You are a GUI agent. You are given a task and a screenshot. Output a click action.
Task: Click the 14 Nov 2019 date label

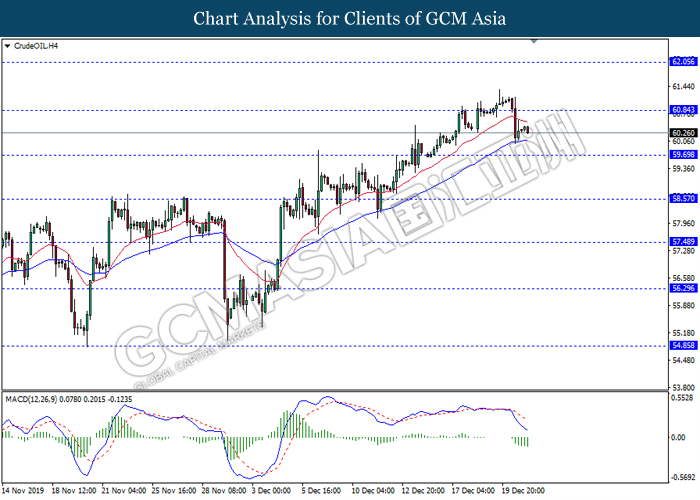[23, 491]
